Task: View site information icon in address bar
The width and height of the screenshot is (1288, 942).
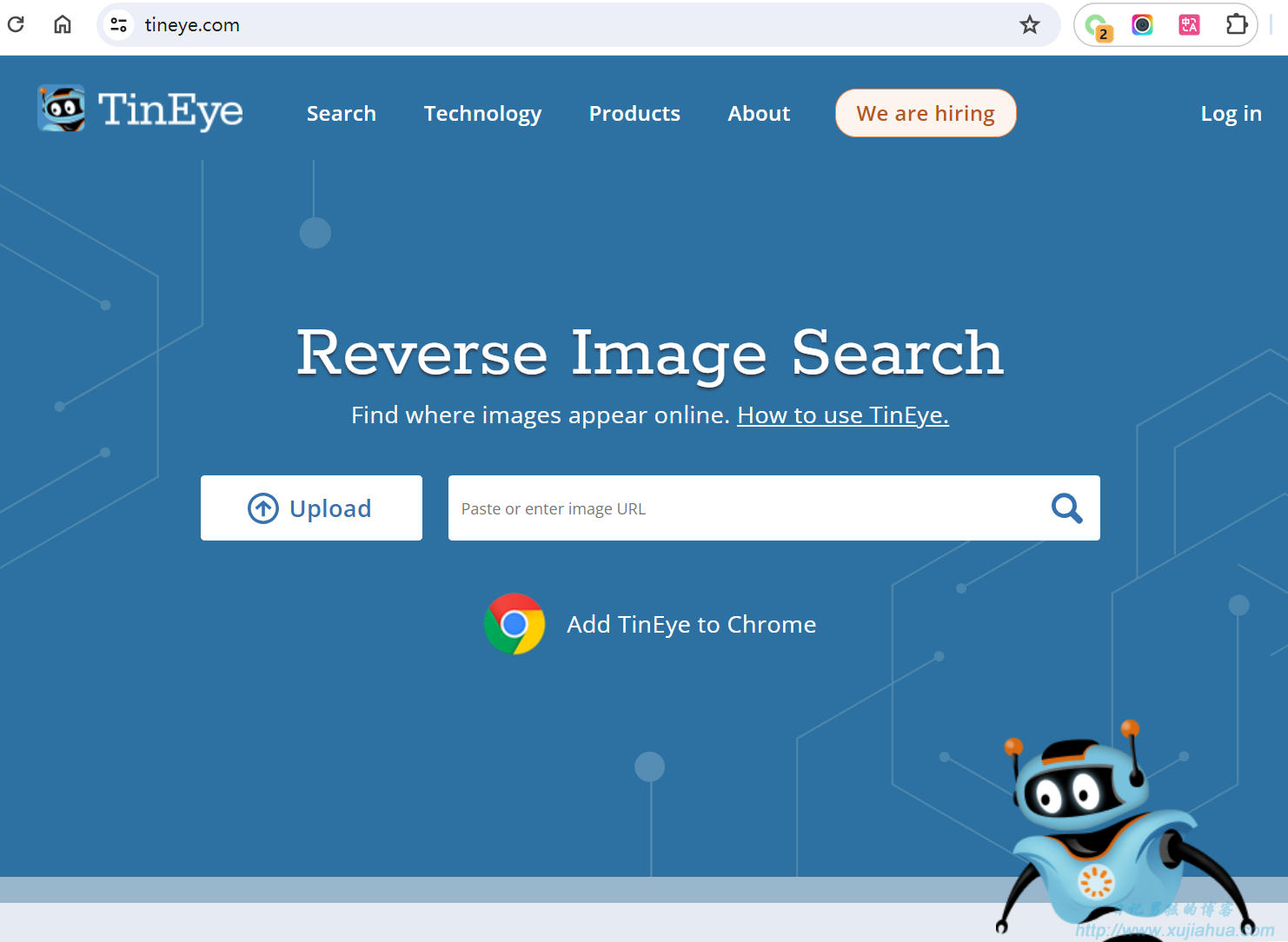Action: coord(119,25)
